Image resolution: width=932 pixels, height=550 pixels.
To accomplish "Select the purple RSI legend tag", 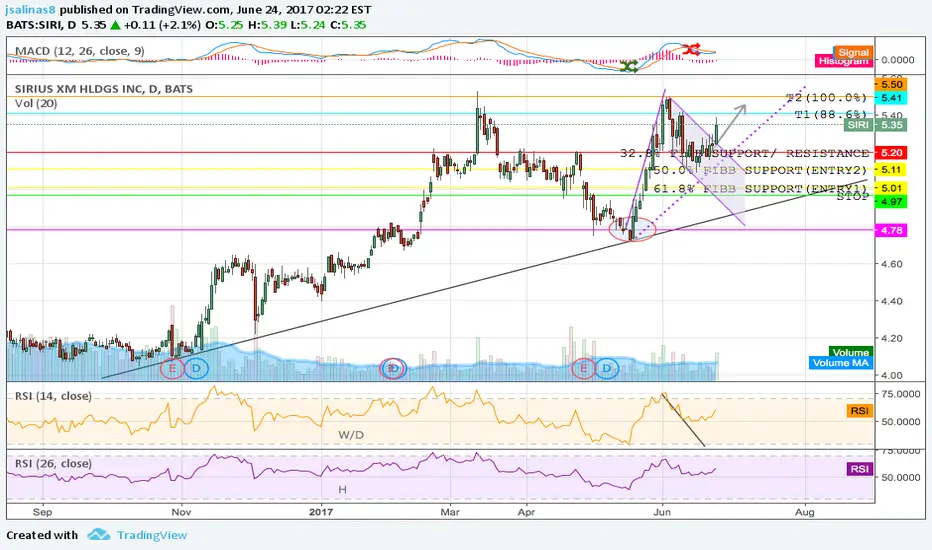I will coord(859,469).
